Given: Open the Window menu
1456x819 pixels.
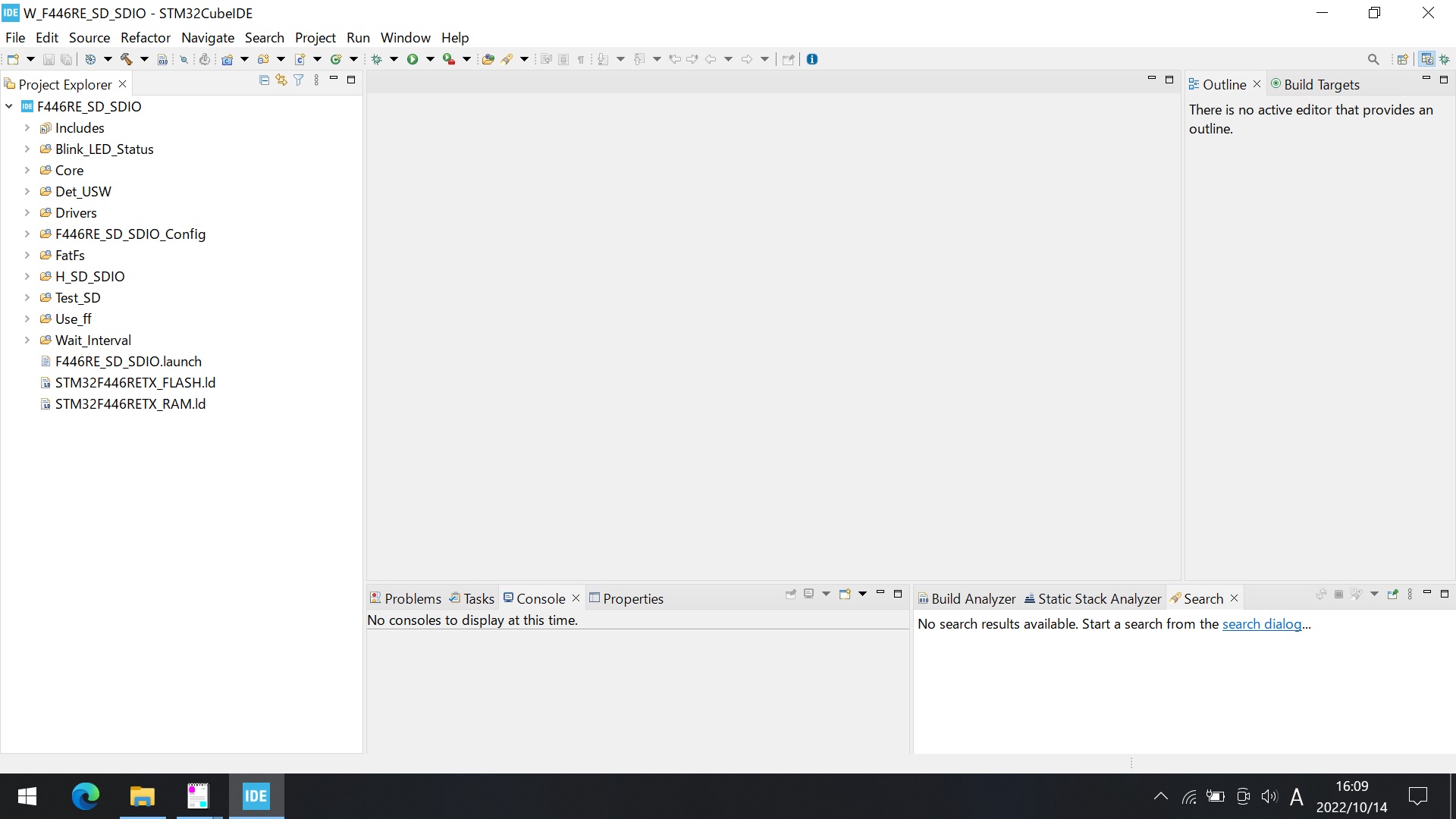Looking at the screenshot, I should 405,37.
